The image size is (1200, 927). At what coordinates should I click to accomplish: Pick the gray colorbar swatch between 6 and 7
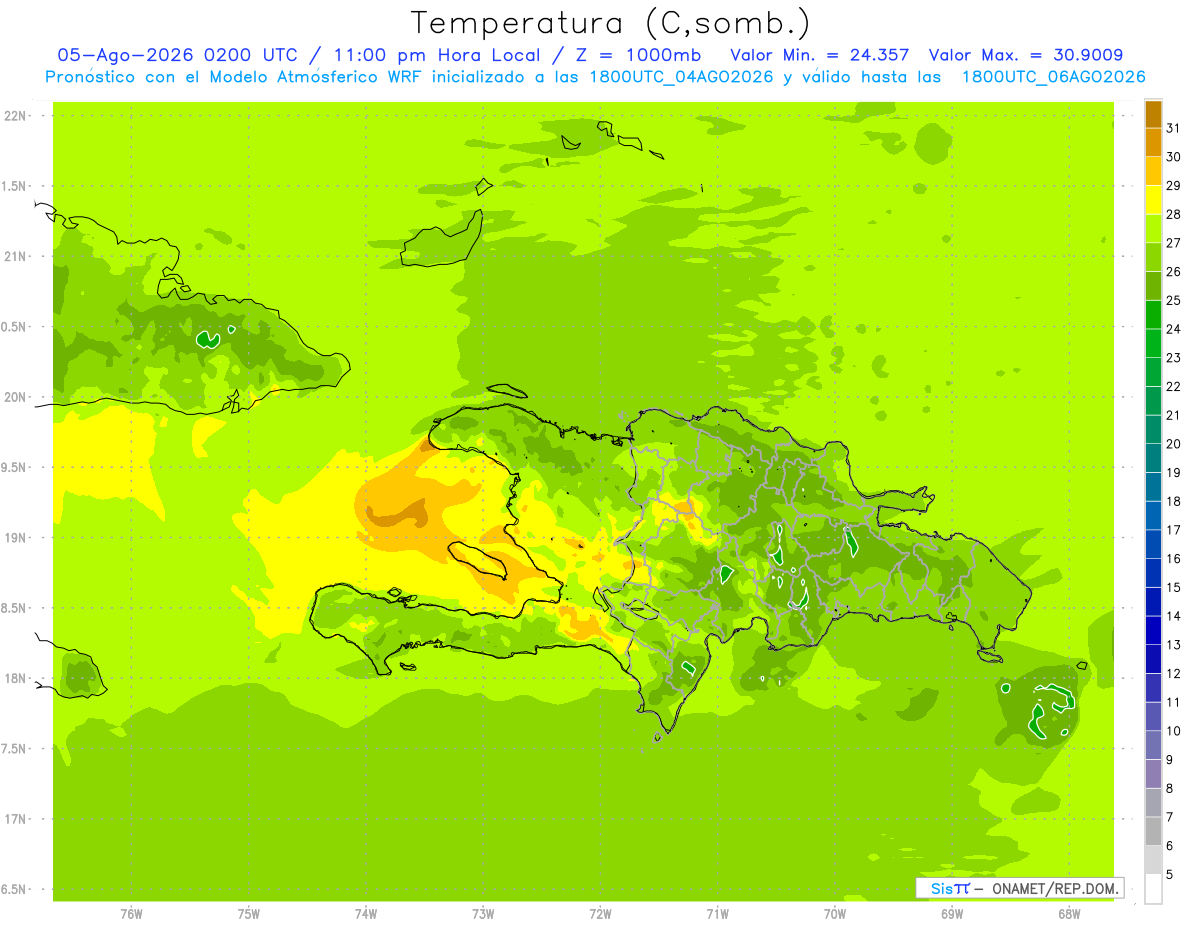coord(1153,831)
